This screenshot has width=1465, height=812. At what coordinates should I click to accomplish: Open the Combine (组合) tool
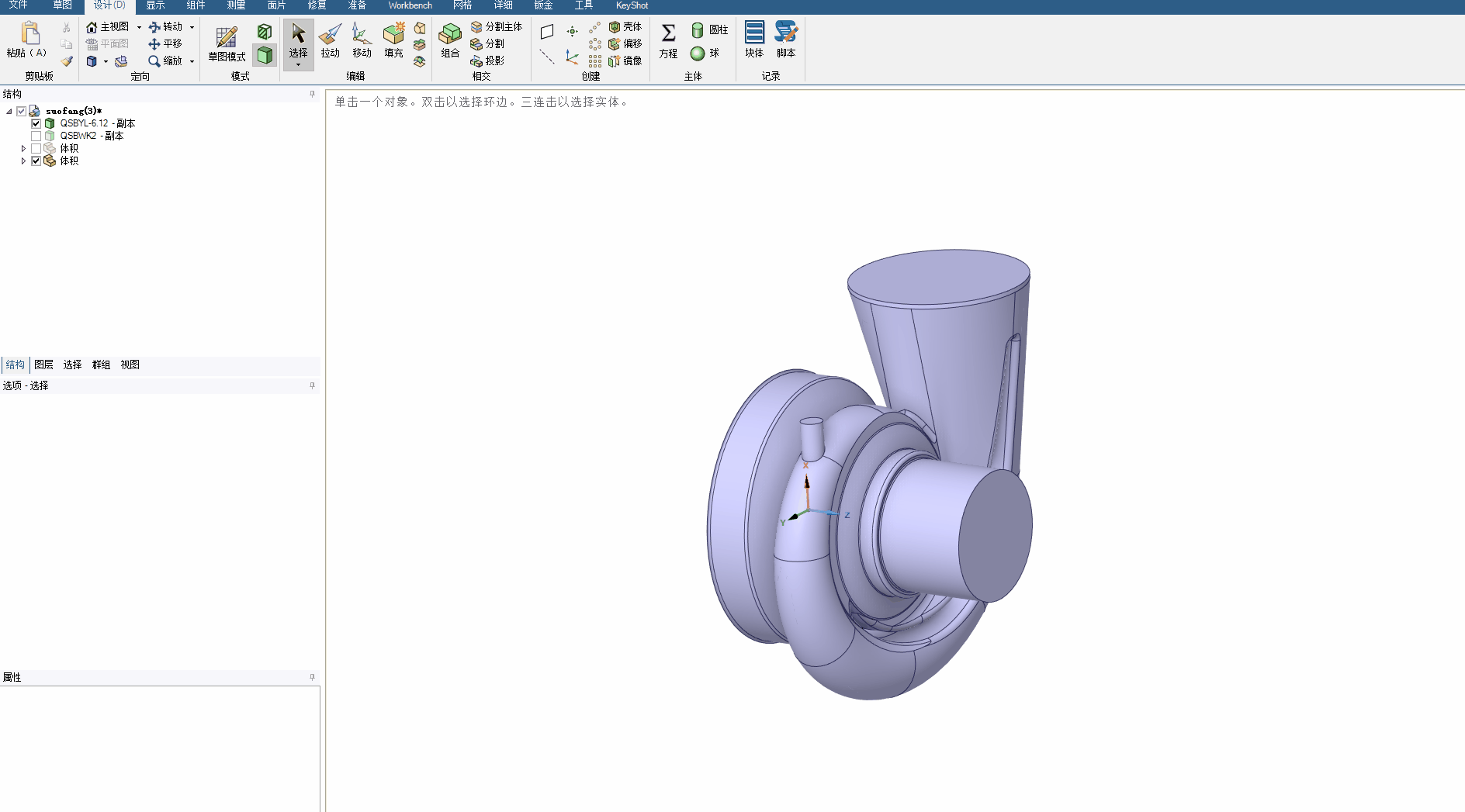point(450,41)
